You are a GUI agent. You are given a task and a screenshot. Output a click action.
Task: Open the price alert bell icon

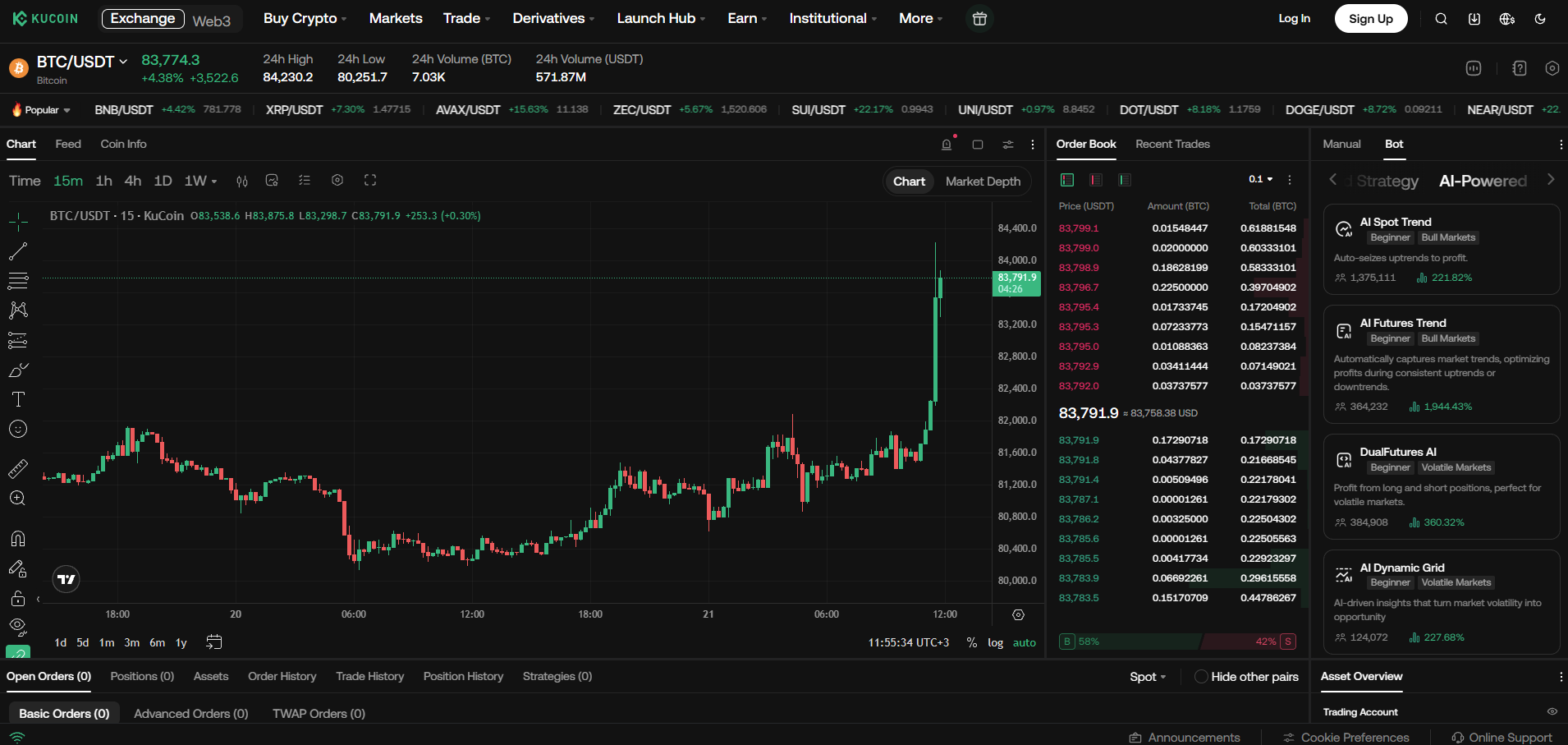point(947,145)
